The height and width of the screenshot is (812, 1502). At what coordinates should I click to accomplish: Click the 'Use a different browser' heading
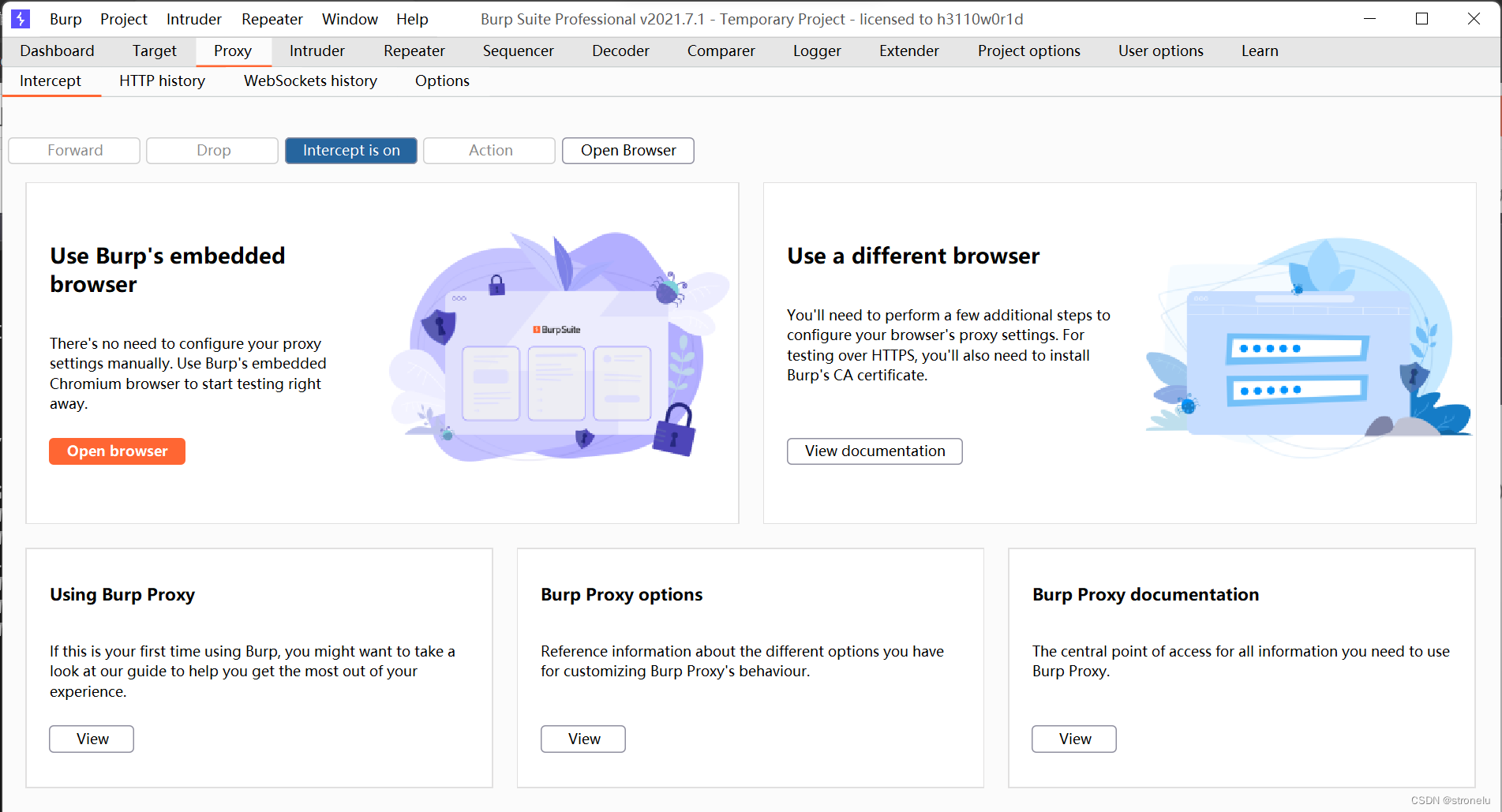pos(913,256)
